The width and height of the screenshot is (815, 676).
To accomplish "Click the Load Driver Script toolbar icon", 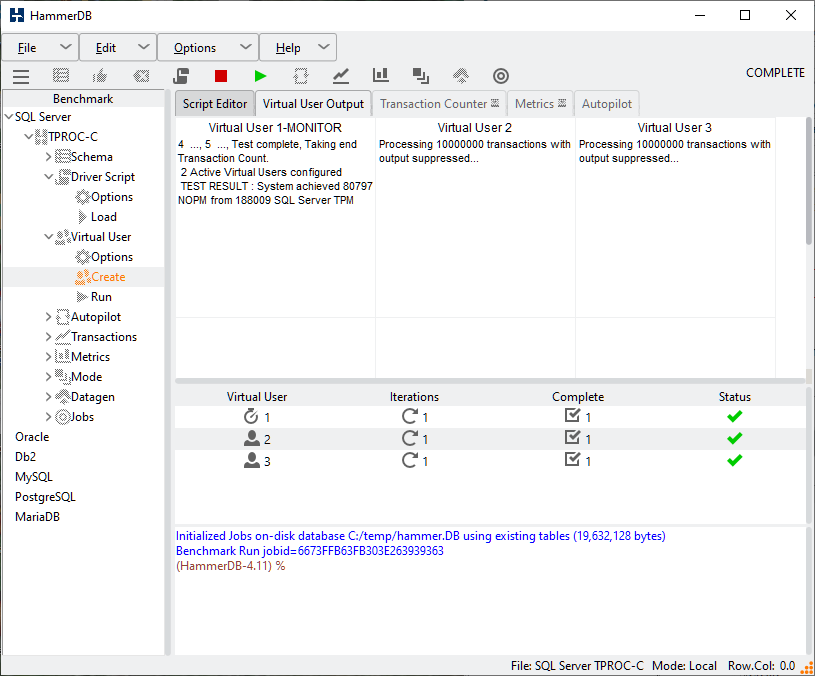I will [181, 76].
